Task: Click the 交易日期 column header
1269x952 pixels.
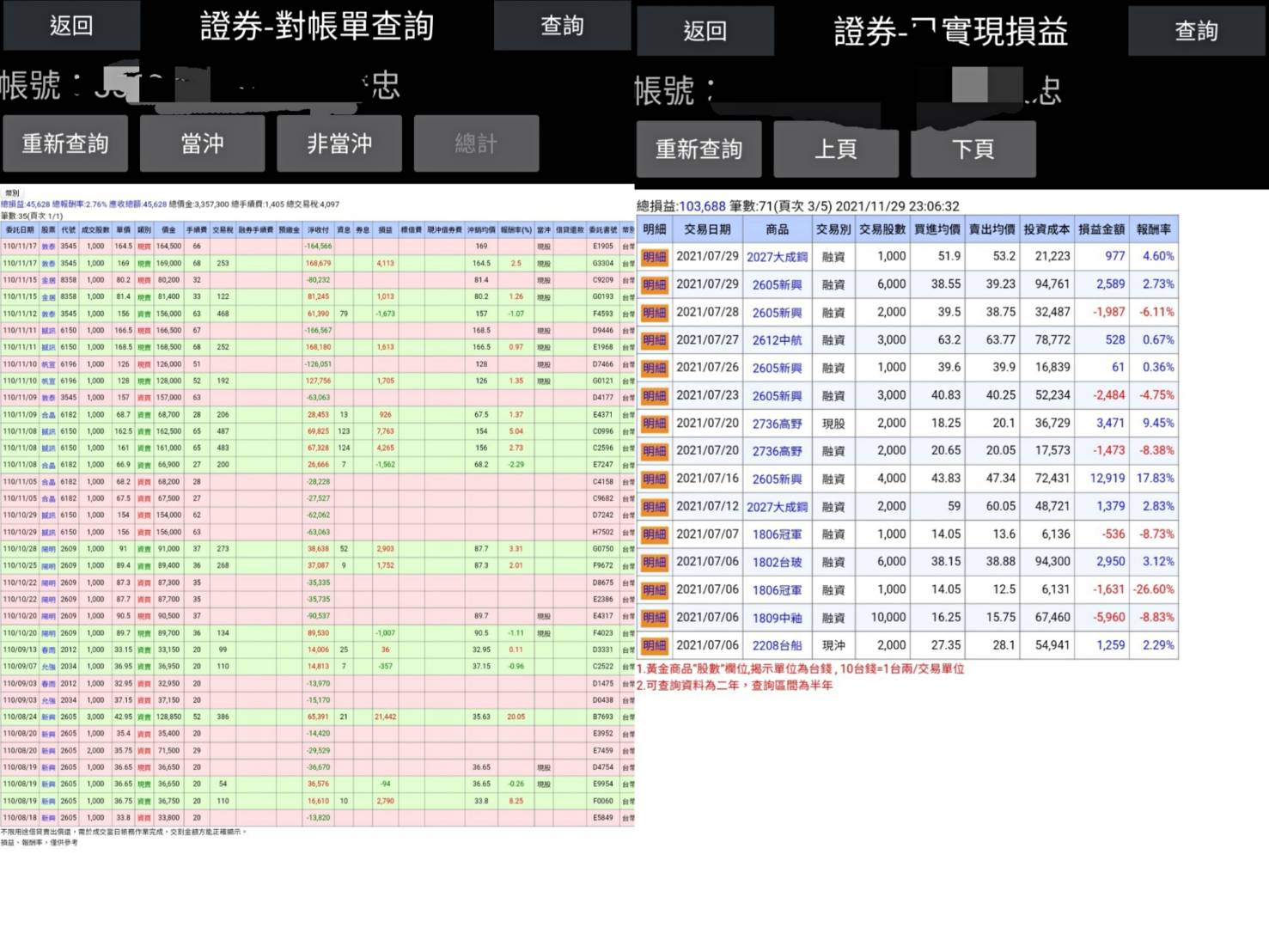Action: [x=707, y=229]
